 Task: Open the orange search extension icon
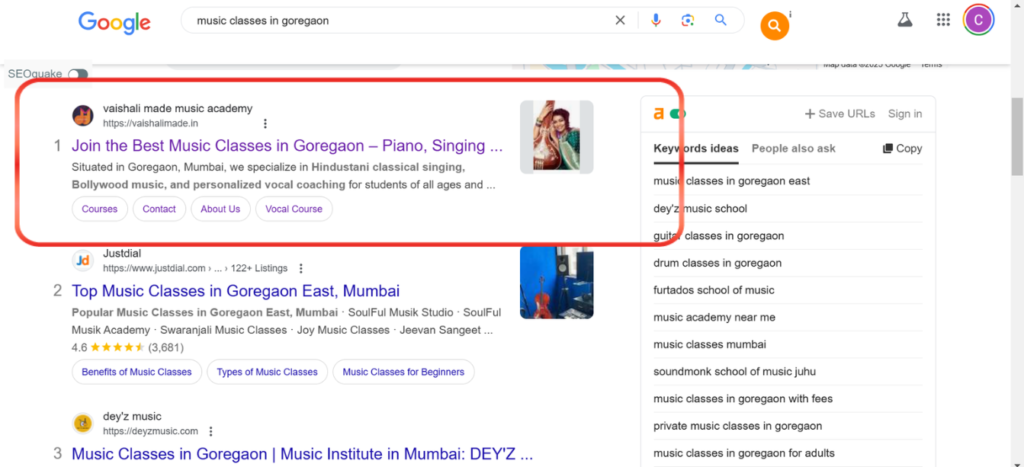(x=775, y=26)
